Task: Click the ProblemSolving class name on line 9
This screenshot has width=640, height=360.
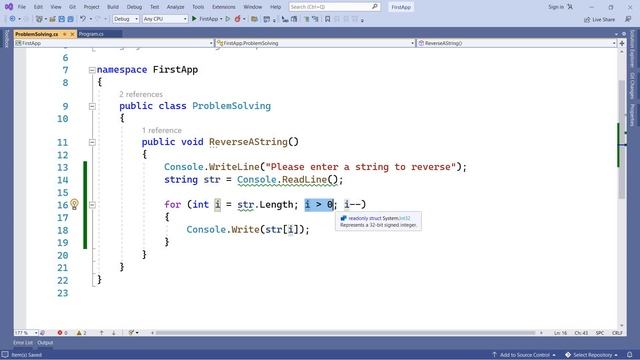Action: tap(231, 106)
